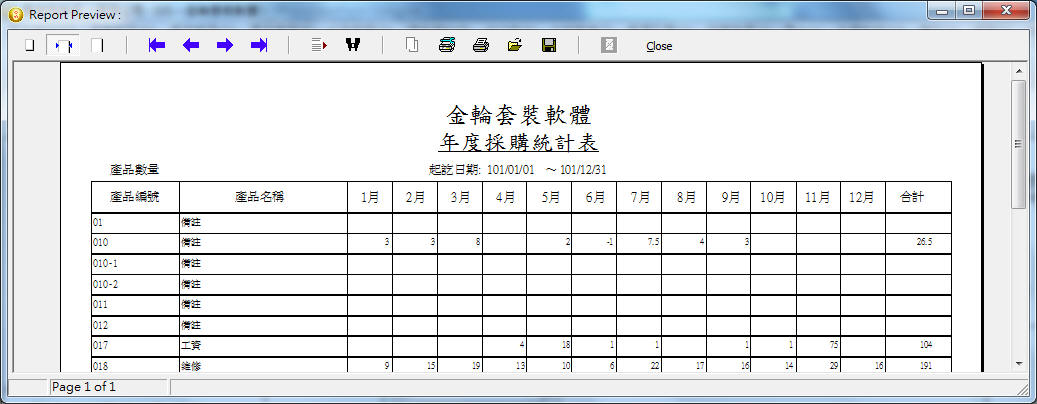Click the "產品數量" label above table
The width and height of the screenshot is (1037, 404).
[x=134, y=170]
